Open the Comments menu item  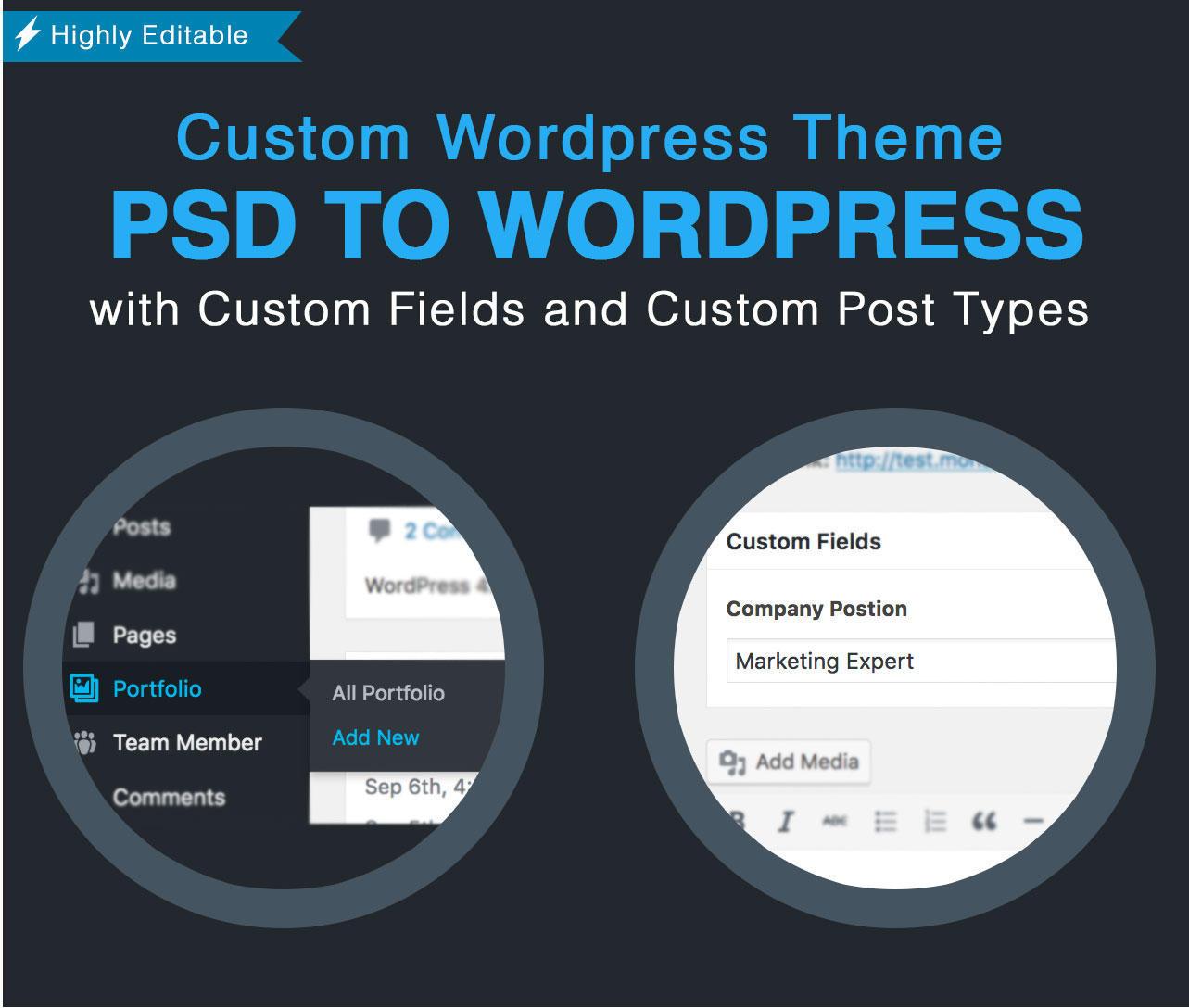click(x=168, y=797)
